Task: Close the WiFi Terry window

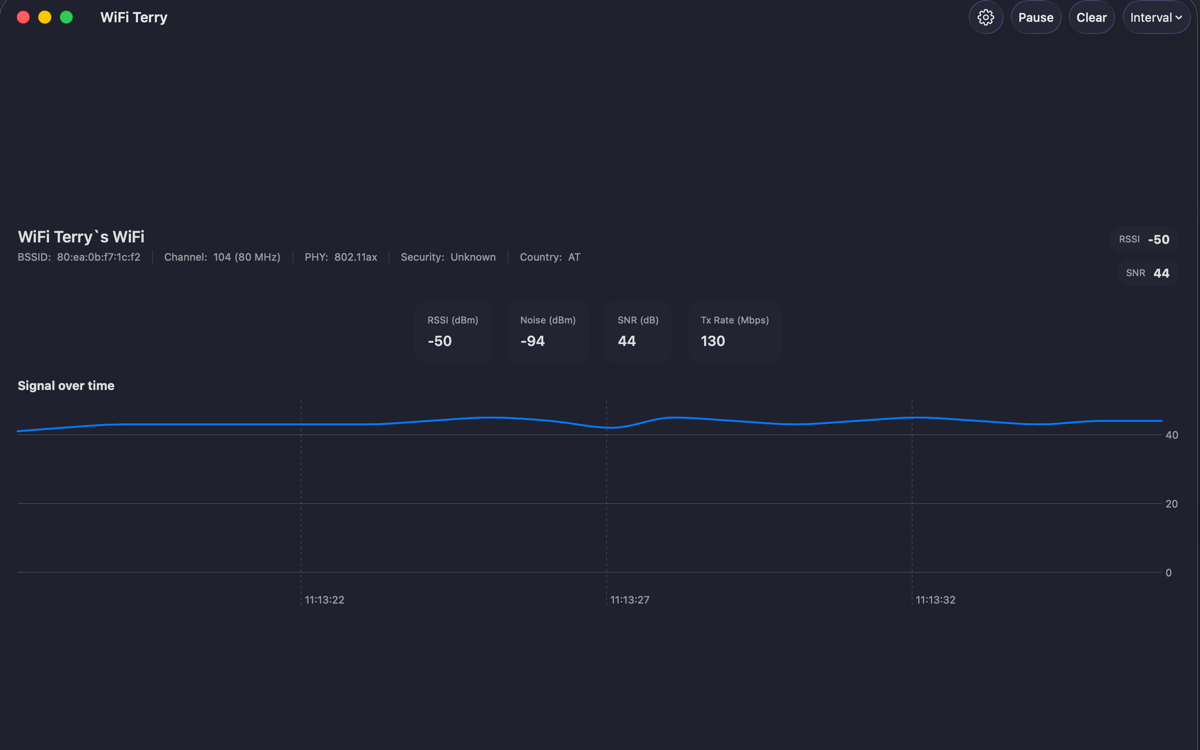Action: 23,17
